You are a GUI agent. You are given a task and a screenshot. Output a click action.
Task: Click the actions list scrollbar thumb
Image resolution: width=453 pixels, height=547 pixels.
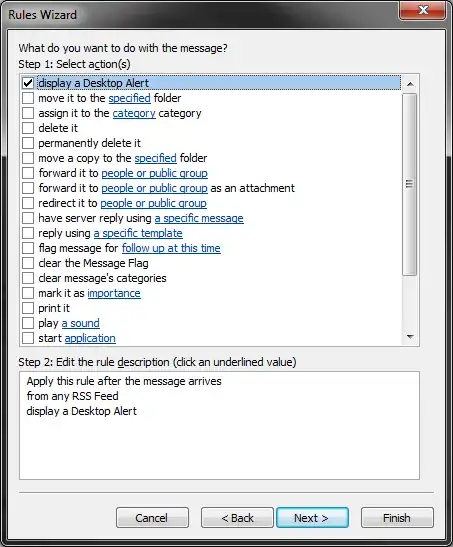pos(410,184)
